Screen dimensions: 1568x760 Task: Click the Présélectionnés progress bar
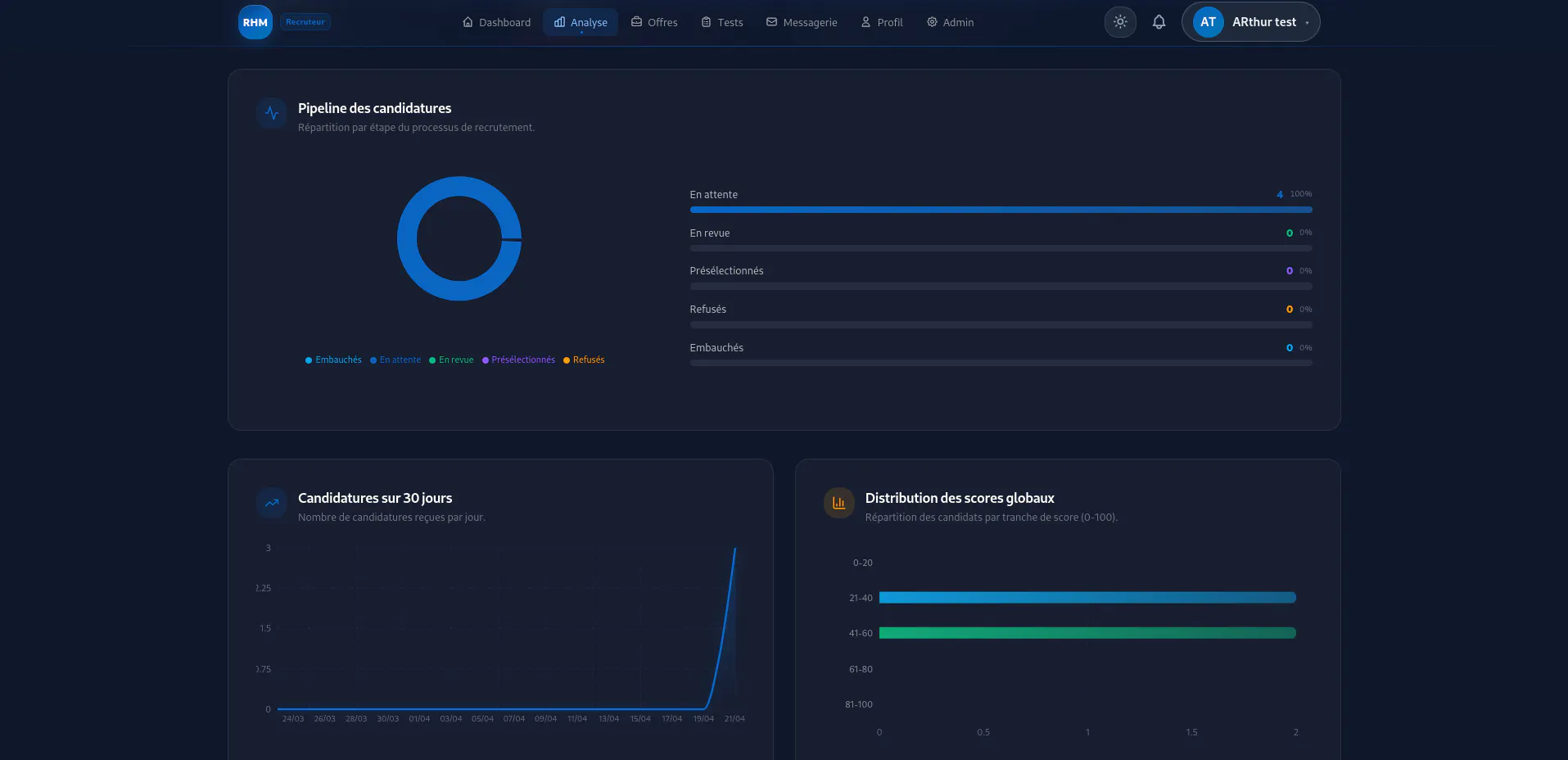[x=1001, y=287]
